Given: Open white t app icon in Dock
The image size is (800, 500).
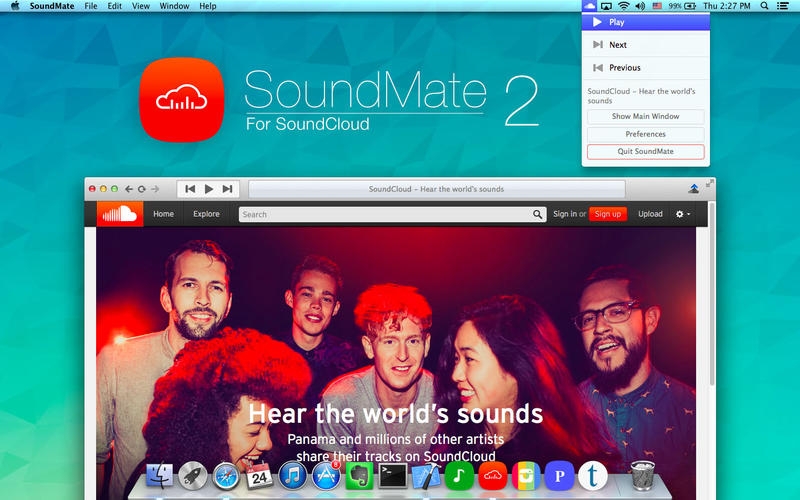Looking at the screenshot, I should pos(592,476).
